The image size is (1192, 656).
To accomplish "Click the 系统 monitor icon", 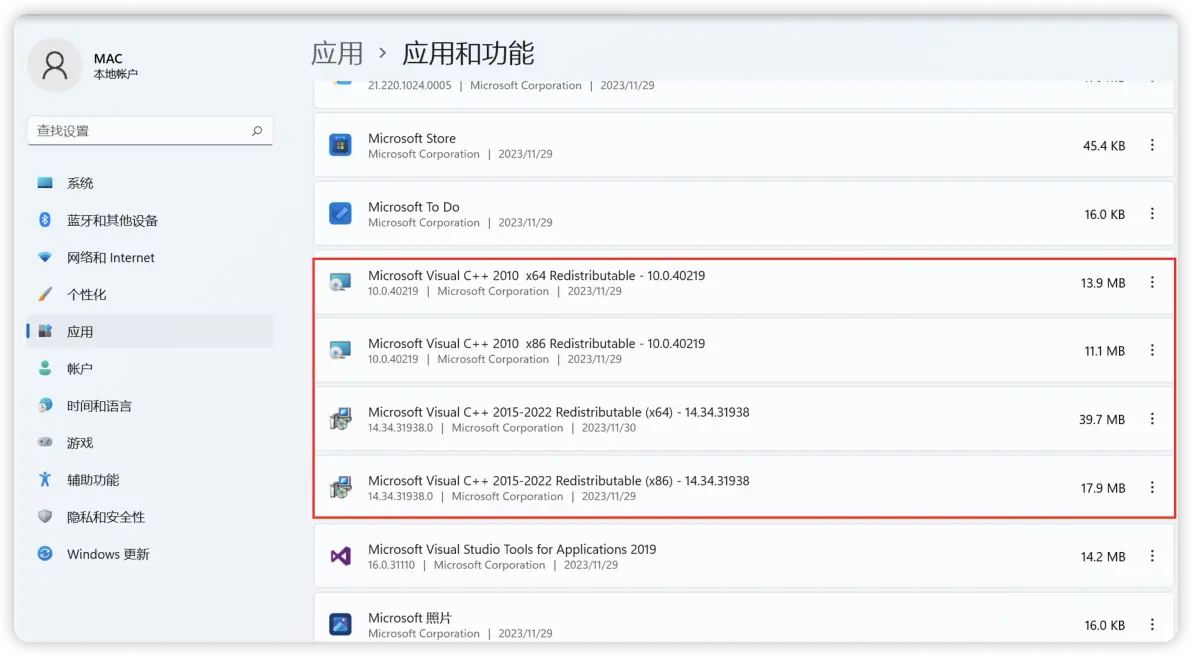I will click(45, 182).
